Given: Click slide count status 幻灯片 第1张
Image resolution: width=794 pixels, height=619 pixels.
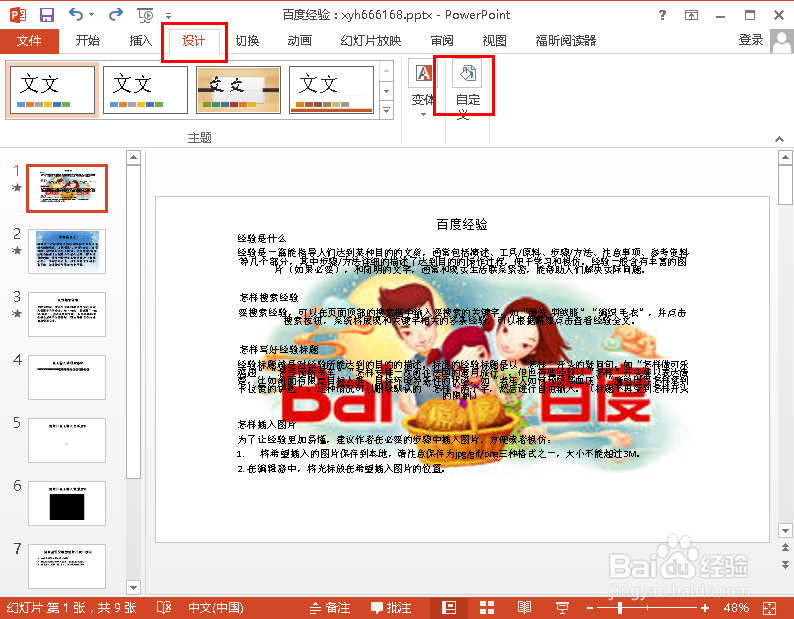Looking at the screenshot, I should pos(71,607).
